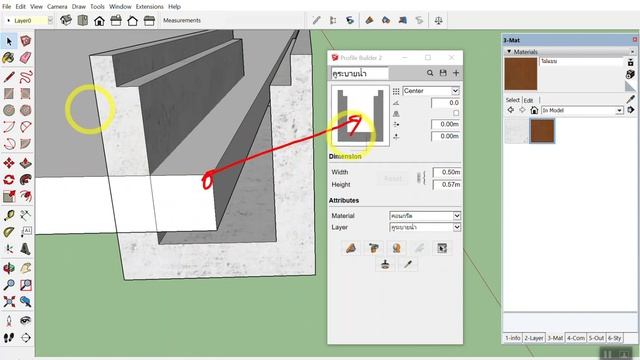640x360 pixels.
Task: Open the Material dropdown in Attributes
Action: tap(425, 216)
